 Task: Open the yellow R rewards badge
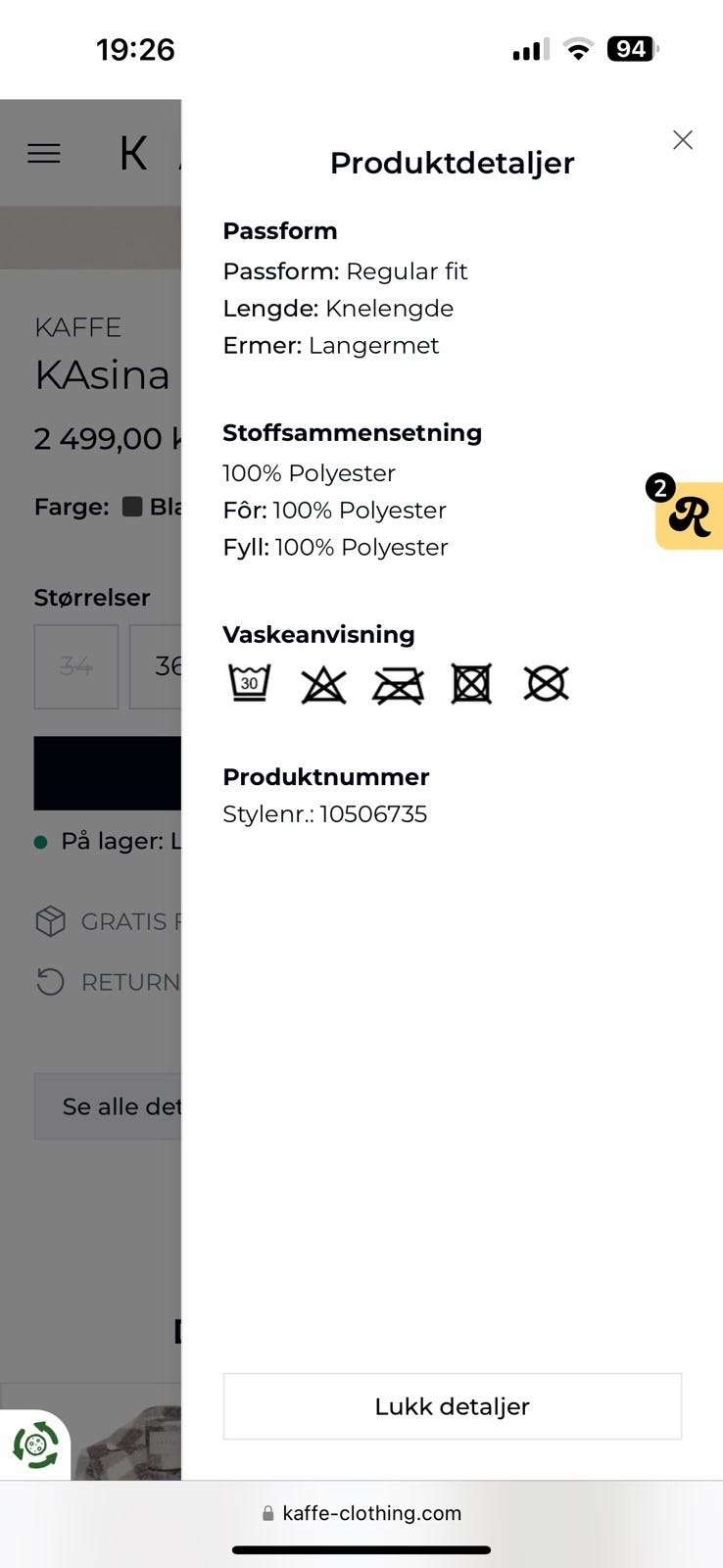[689, 515]
